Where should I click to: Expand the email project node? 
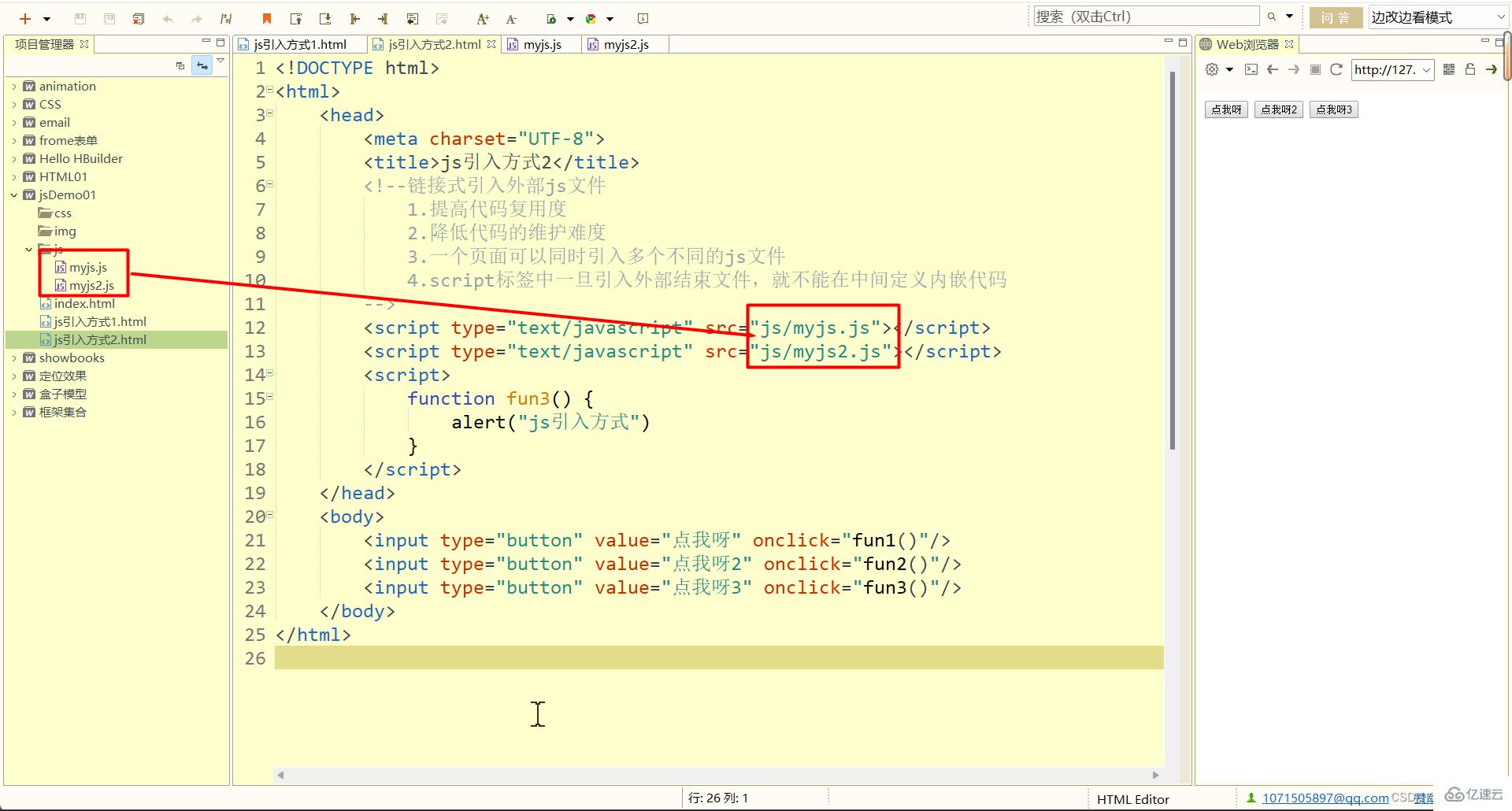[14, 123]
